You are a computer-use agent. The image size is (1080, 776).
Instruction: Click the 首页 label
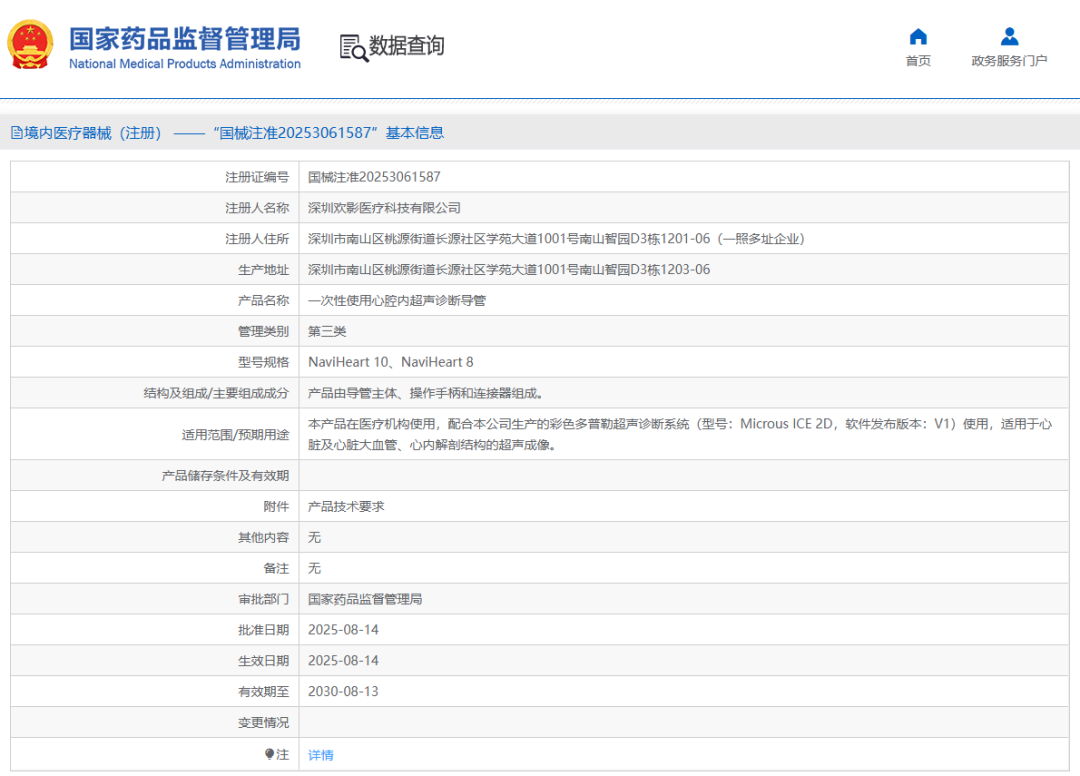(918, 61)
